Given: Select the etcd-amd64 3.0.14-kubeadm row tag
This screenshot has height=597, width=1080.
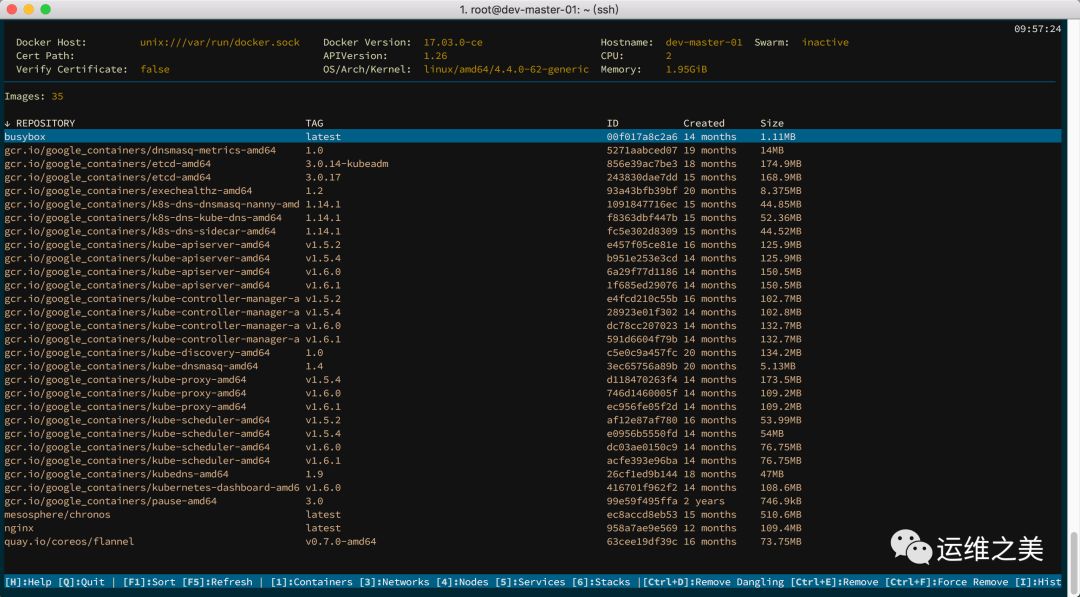Looking at the screenshot, I should click(x=347, y=164).
